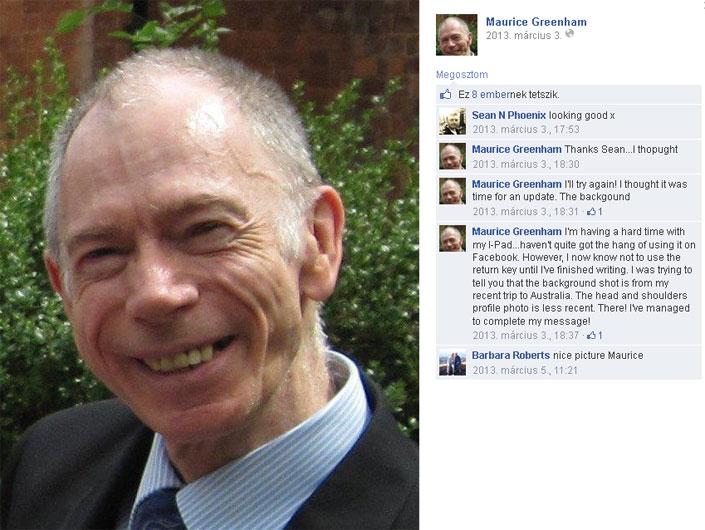
Task: Click the like icon on the 18:31 comment
Action: pos(591,211)
